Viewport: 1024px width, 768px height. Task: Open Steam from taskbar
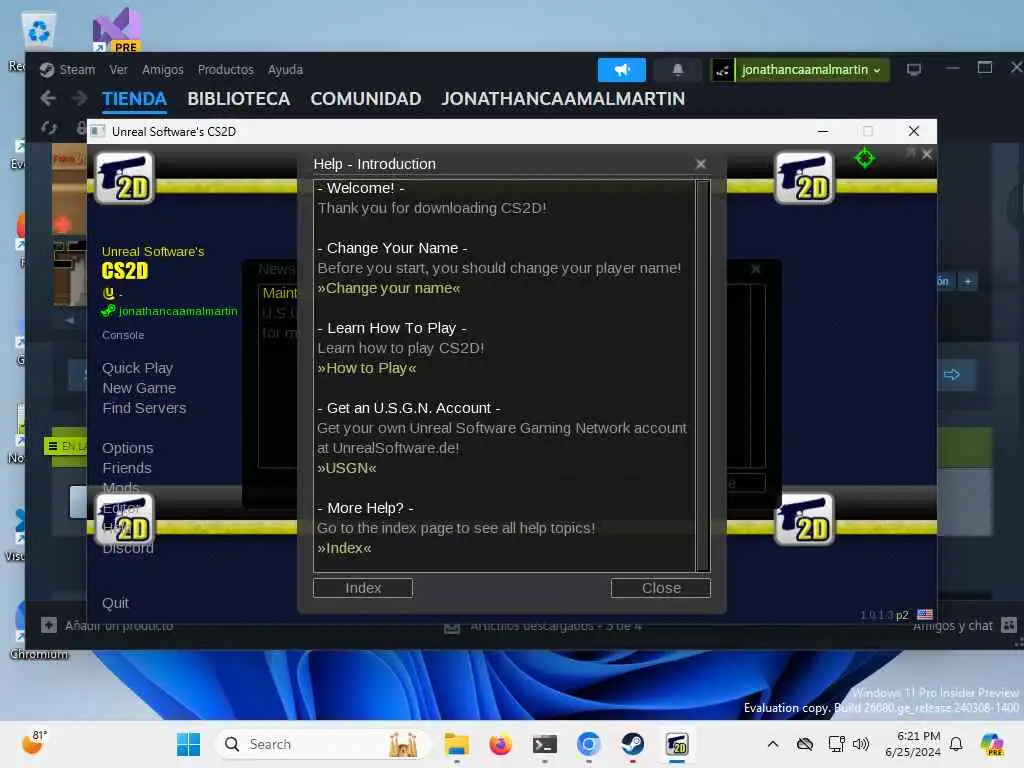(632, 744)
